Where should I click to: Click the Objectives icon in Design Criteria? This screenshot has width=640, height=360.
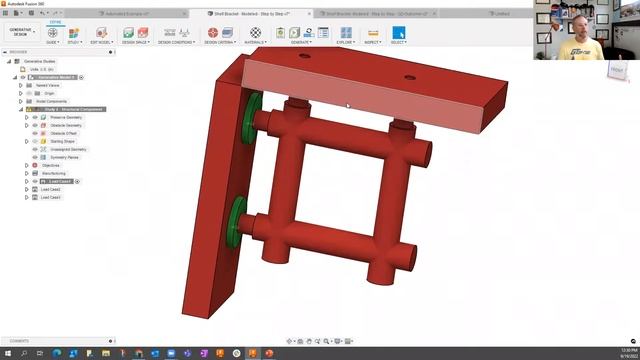pos(213,32)
